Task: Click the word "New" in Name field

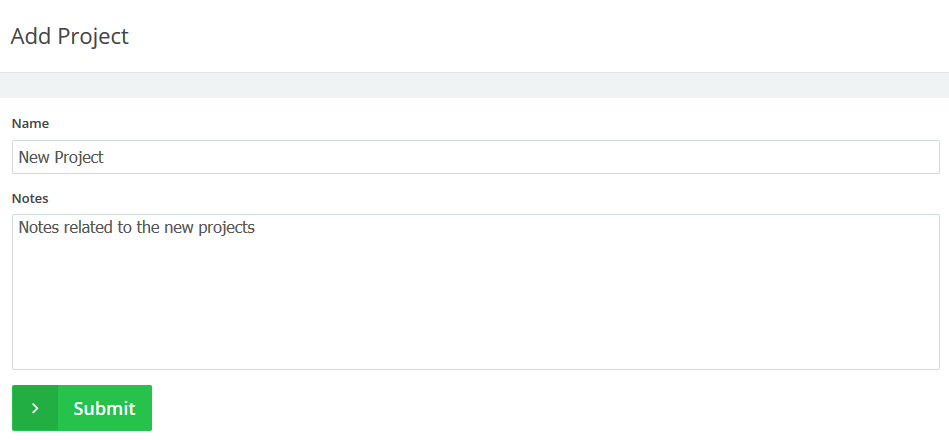Action: coord(34,157)
